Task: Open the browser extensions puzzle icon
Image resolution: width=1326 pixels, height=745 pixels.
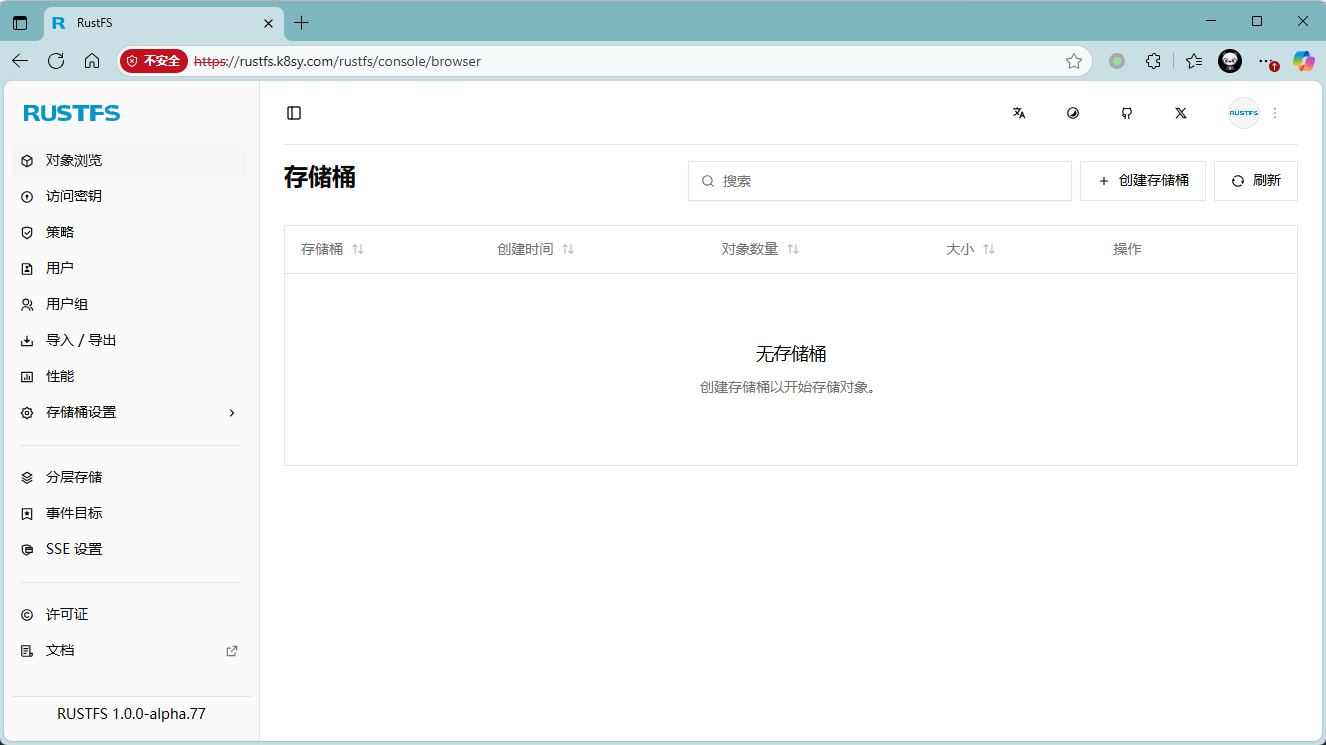Action: (x=1153, y=61)
